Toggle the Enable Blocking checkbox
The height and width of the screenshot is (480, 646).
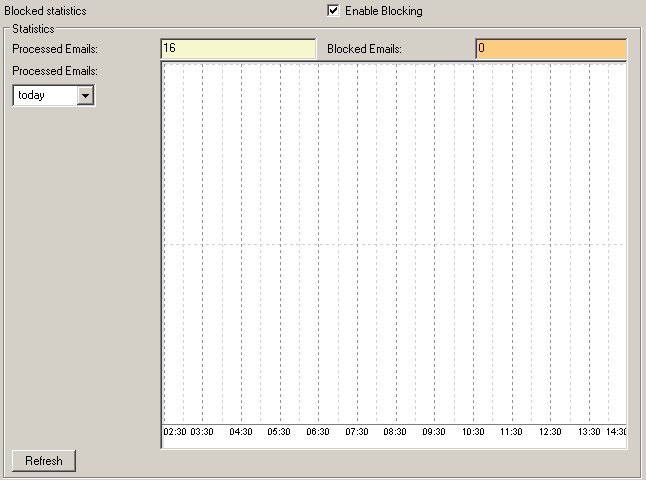[334, 11]
